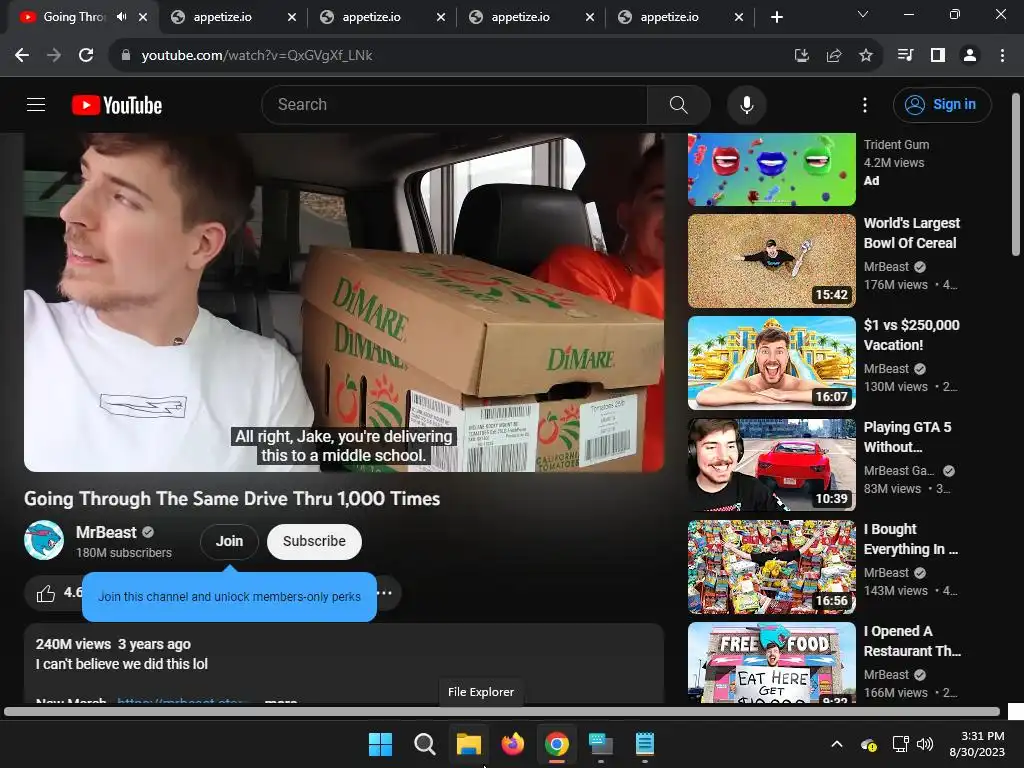Click the video player frame
Screen dimensions: 1024x768
344,302
